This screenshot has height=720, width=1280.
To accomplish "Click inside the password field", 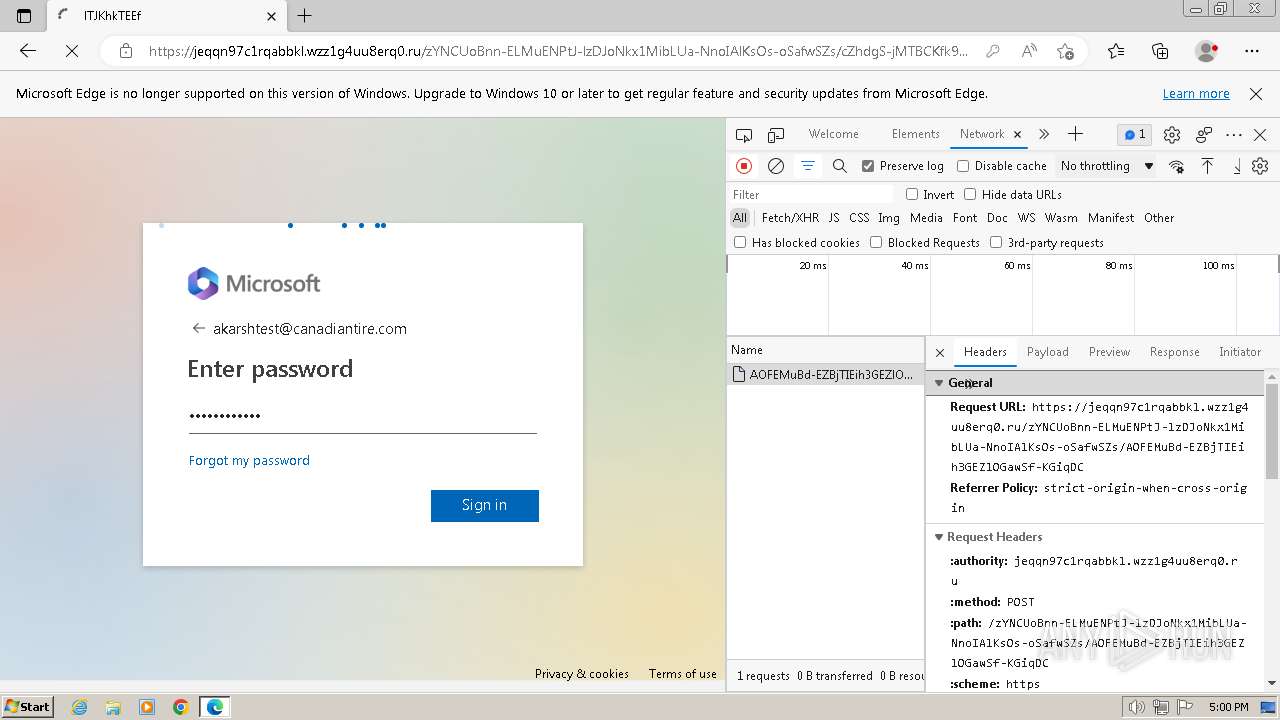I will pos(363,416).
